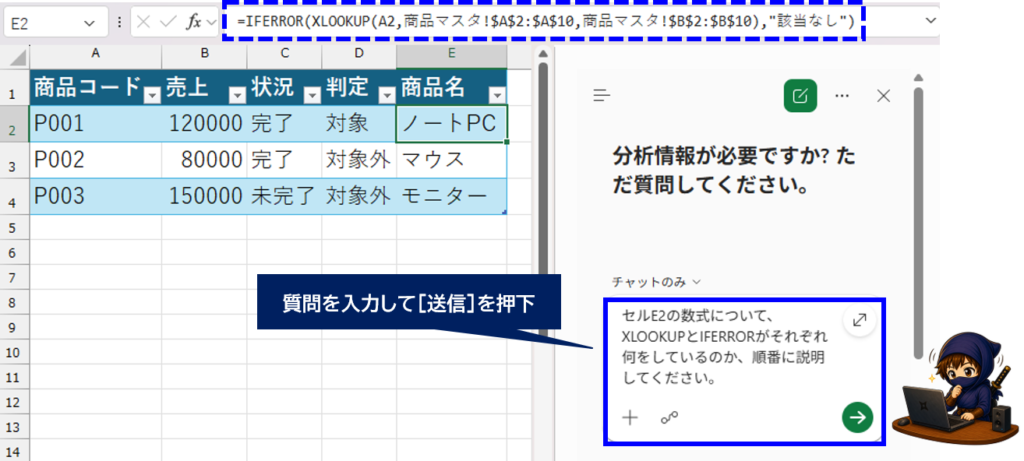
Task: Click the green send arrow button
Action: [857, 417]
